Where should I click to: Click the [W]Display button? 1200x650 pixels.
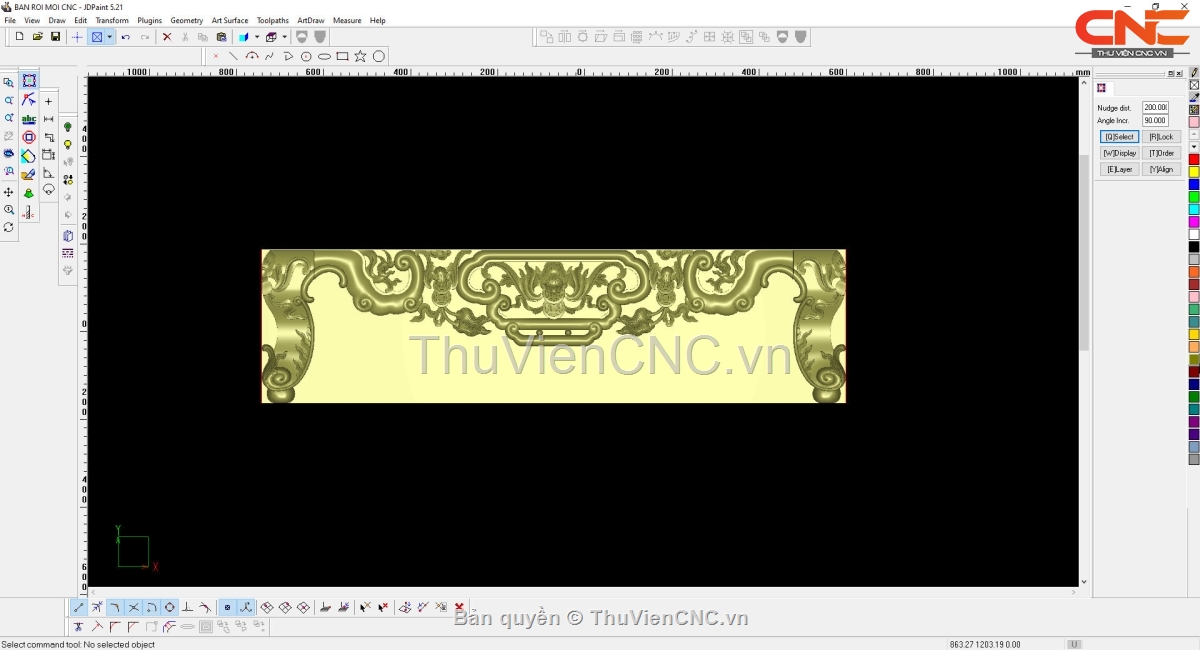coord(1119,153)
